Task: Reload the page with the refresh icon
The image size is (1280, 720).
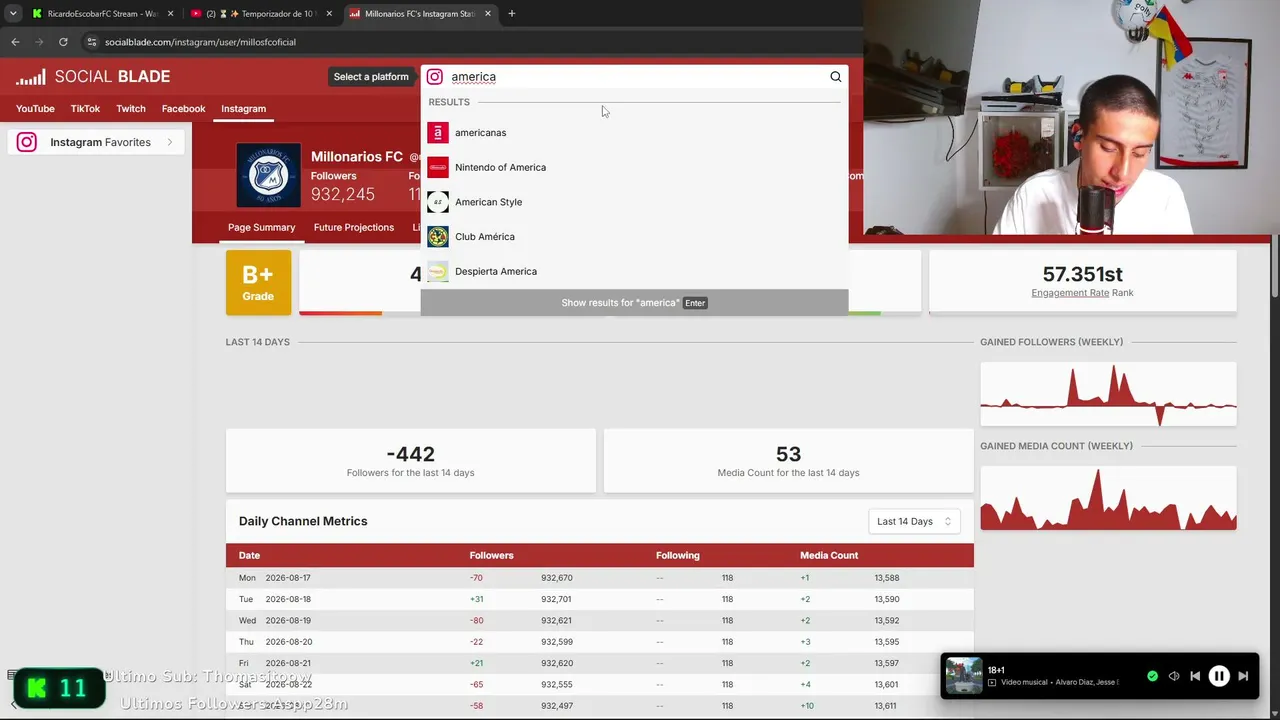Action: coord(63,42)
